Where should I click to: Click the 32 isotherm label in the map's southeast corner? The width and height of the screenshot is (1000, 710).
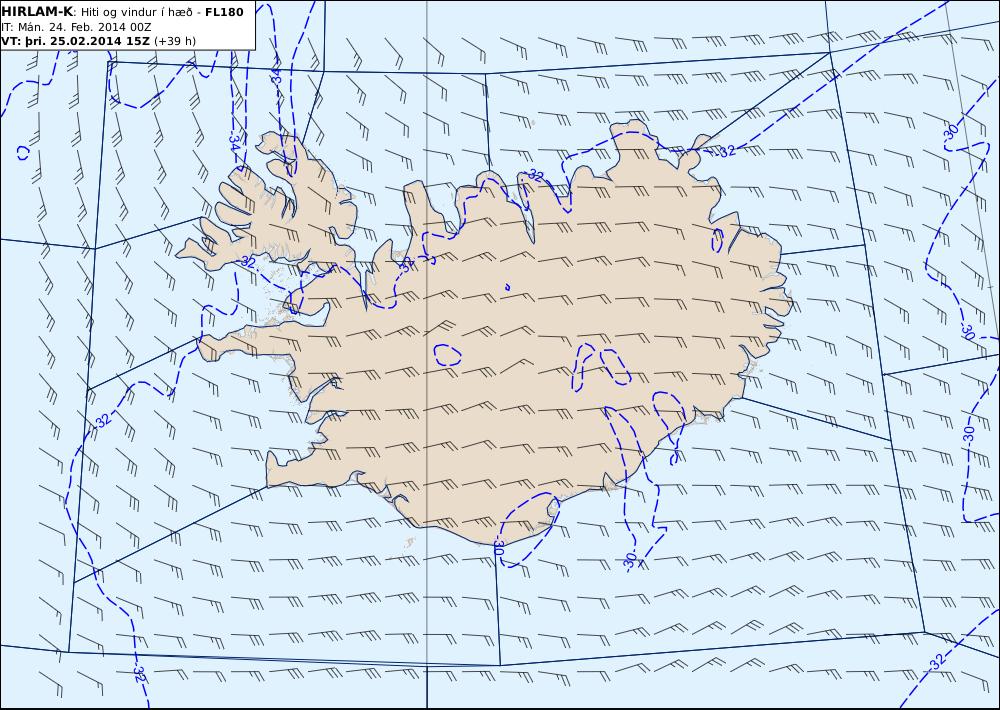[938, 662]
